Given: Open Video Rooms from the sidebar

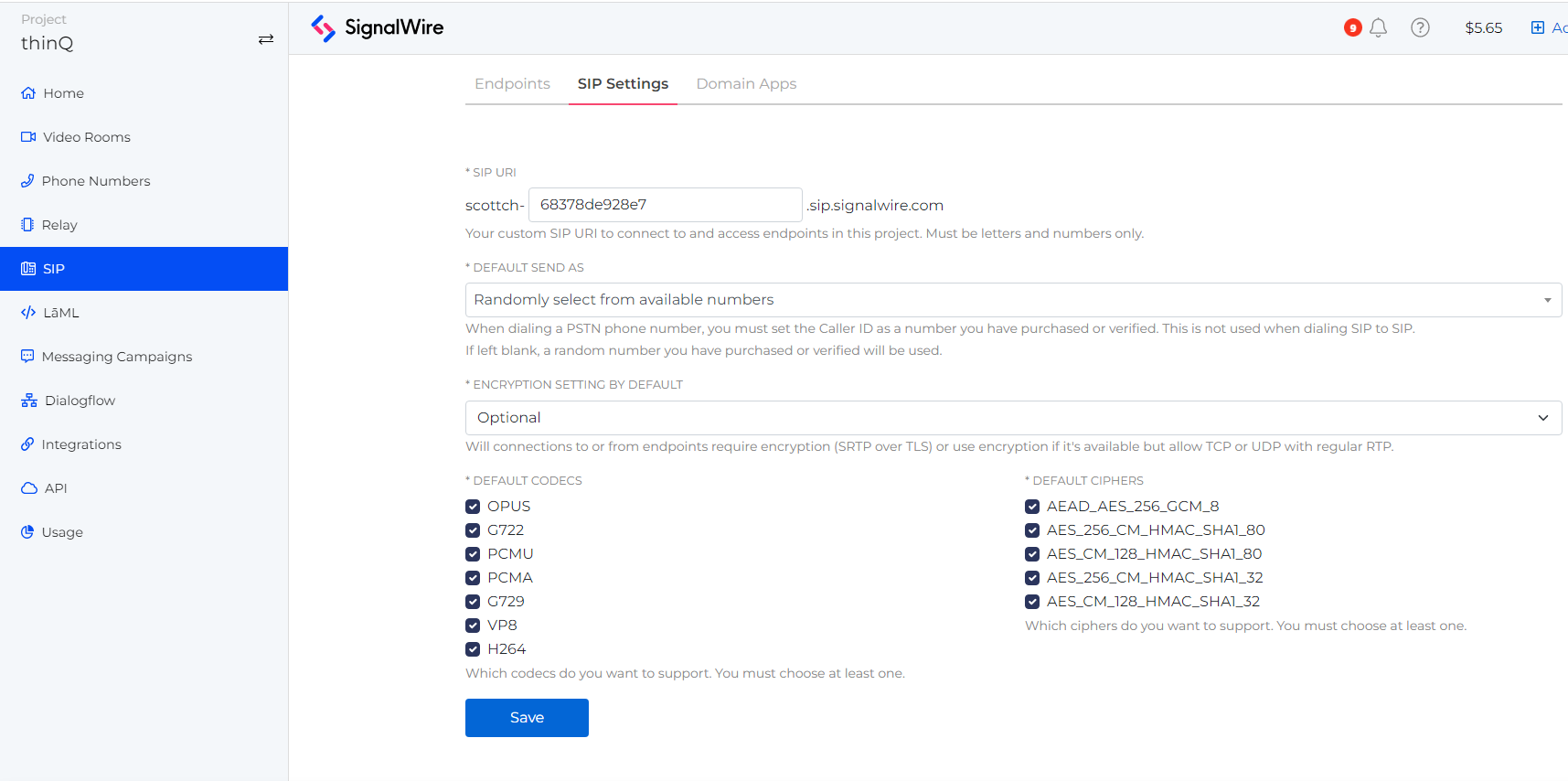Looking at the screenshot, I should tap(86, 137).
